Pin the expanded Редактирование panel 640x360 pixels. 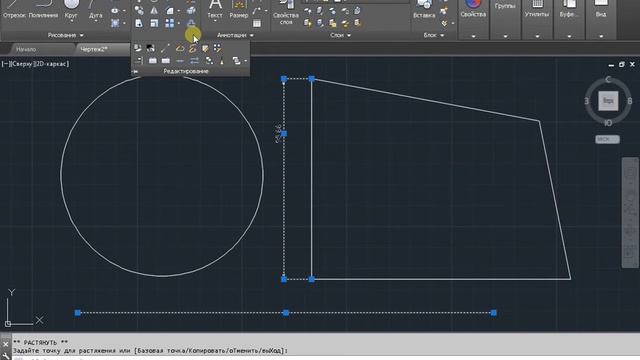(135, 71)
